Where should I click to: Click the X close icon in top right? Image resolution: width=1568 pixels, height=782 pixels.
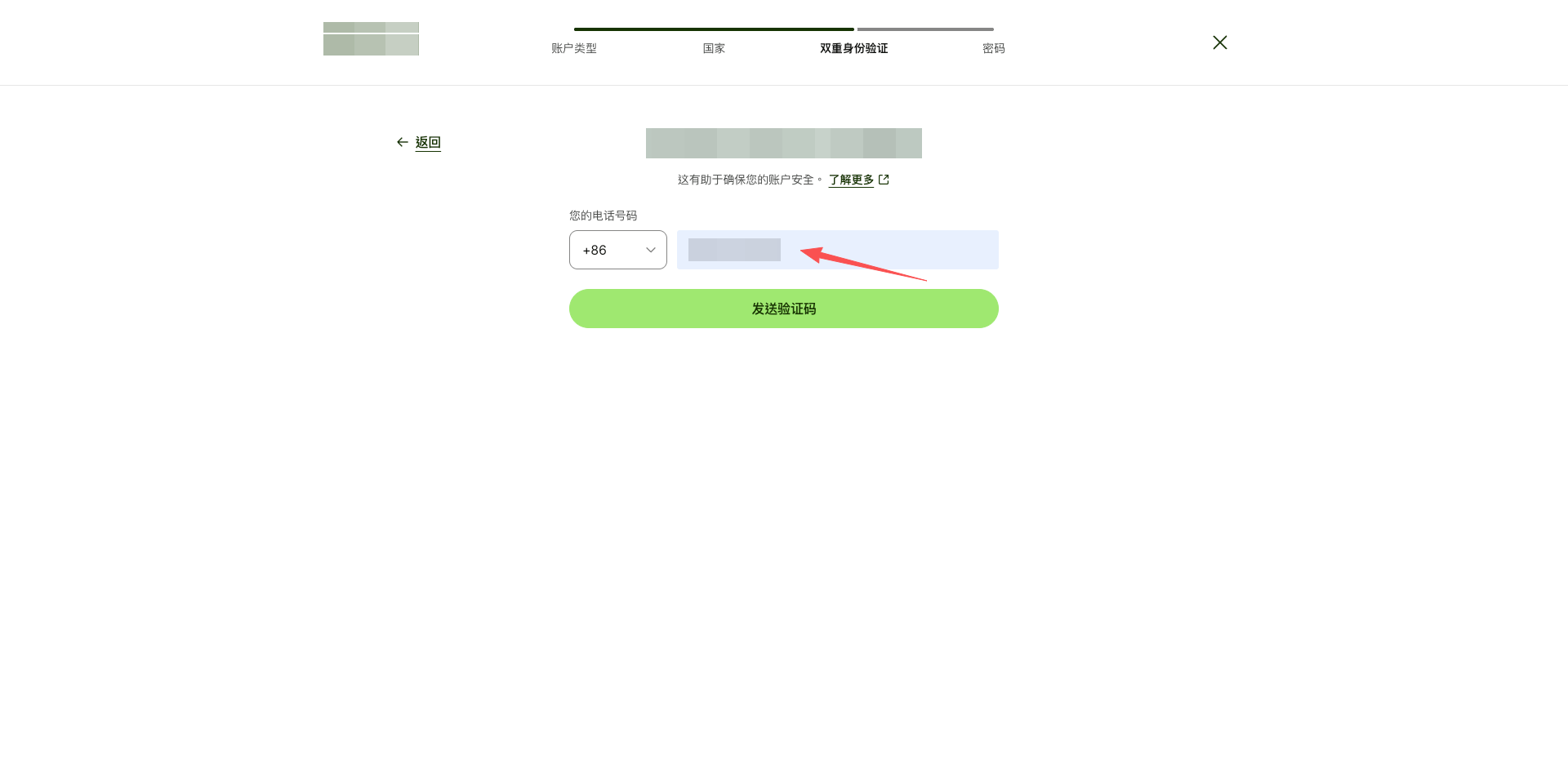[x=1220, y=42]
